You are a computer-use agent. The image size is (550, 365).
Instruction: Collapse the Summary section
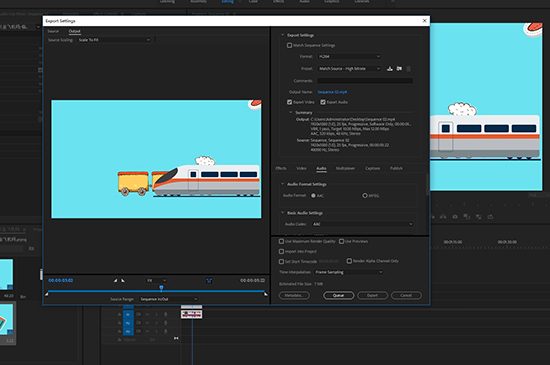(x=290, y=113)
